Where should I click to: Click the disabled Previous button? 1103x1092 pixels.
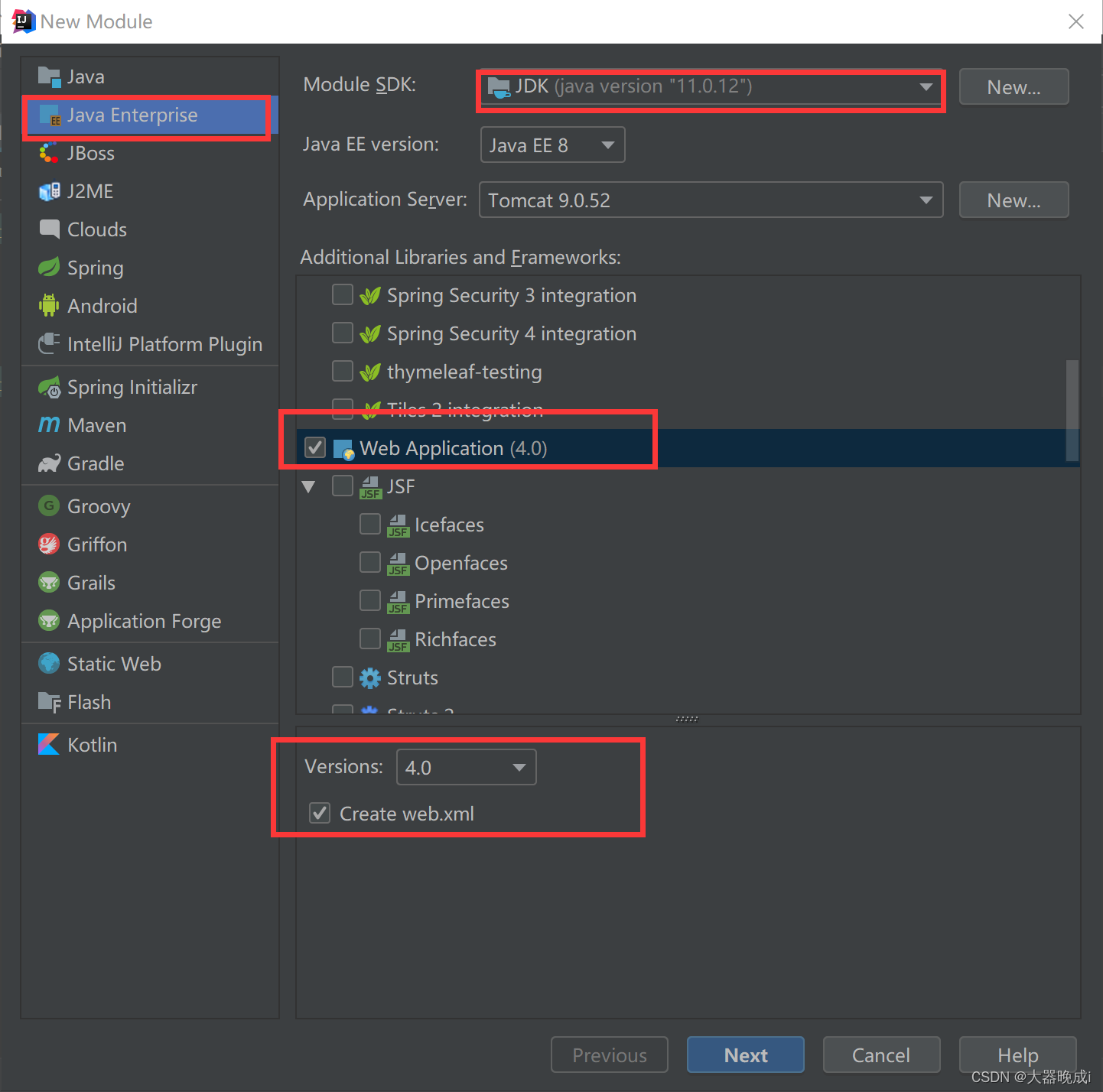pyautogui.click(x=610, y=1055)
